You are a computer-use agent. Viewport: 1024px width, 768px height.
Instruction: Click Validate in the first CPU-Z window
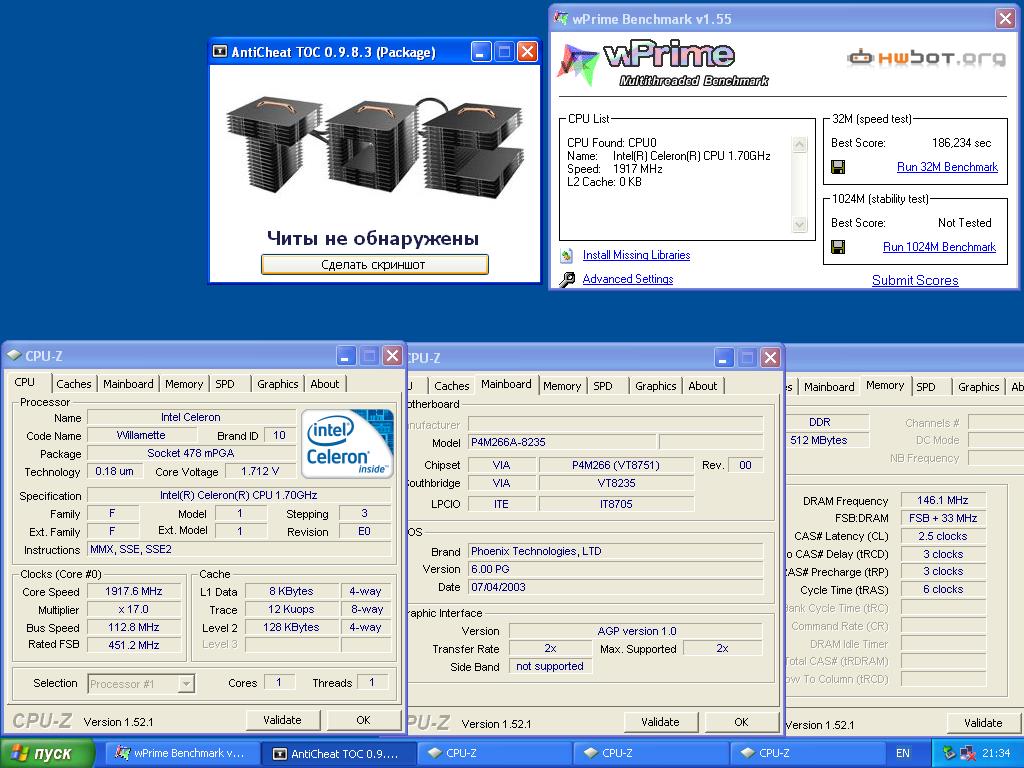[x=282, y=720]
